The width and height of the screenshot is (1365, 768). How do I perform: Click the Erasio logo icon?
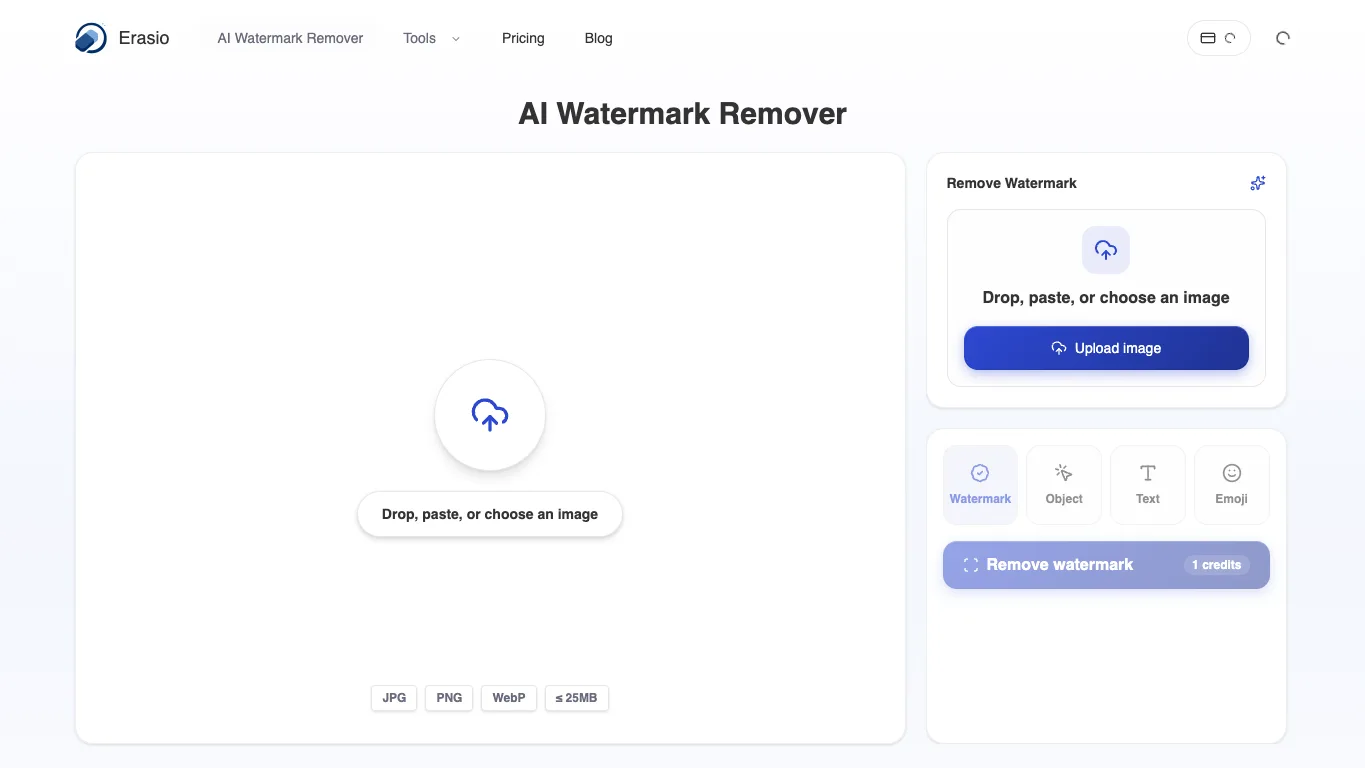pos(91,38)
